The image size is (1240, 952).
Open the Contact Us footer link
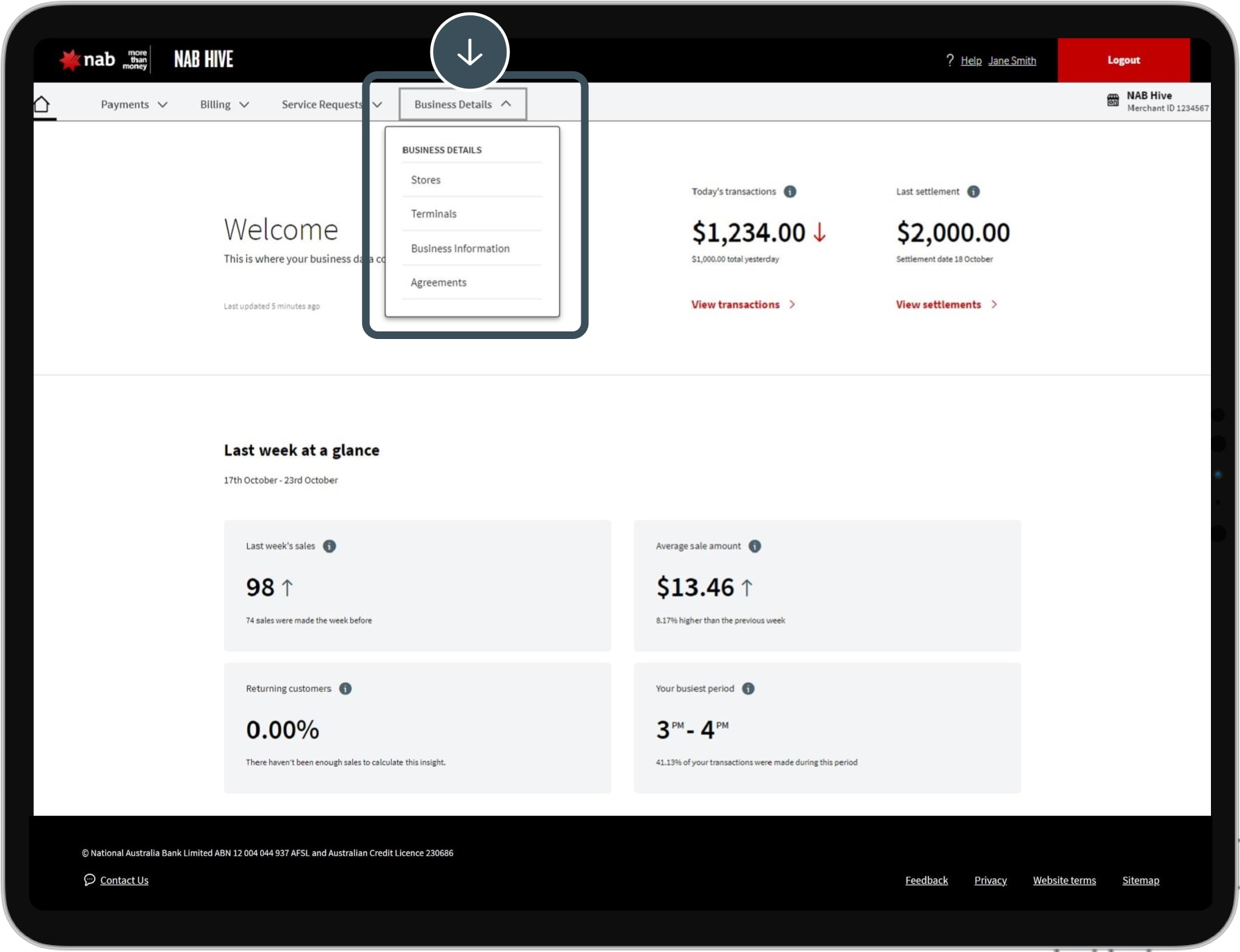(x=124, y=880)
